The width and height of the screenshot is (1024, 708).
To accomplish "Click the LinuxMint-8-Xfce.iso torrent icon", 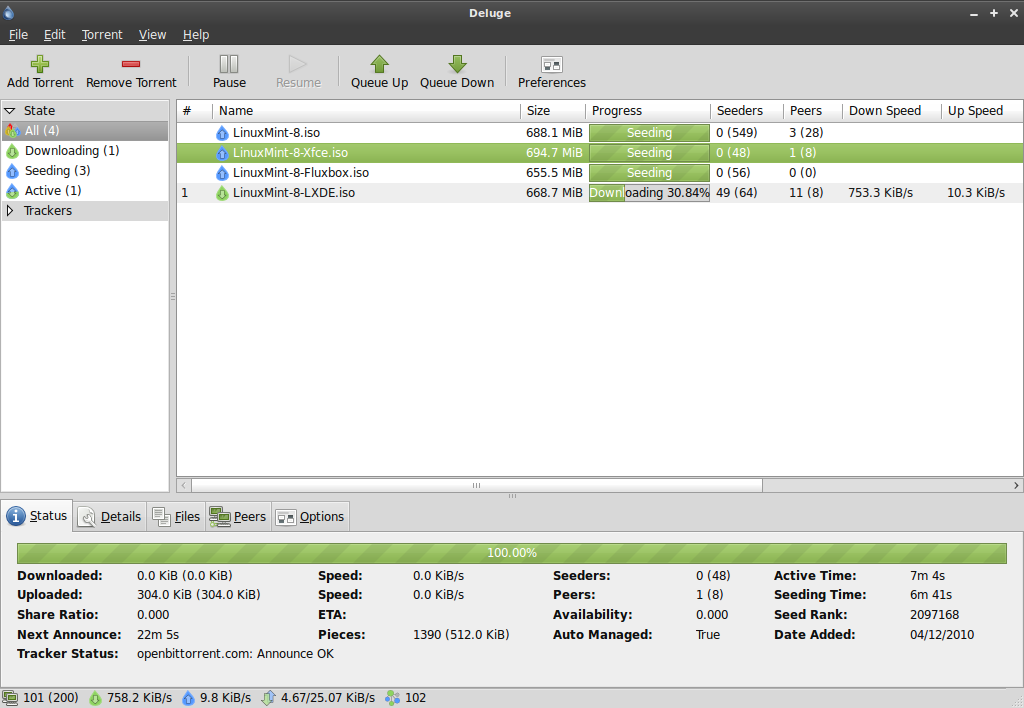I will click(222, 153).
